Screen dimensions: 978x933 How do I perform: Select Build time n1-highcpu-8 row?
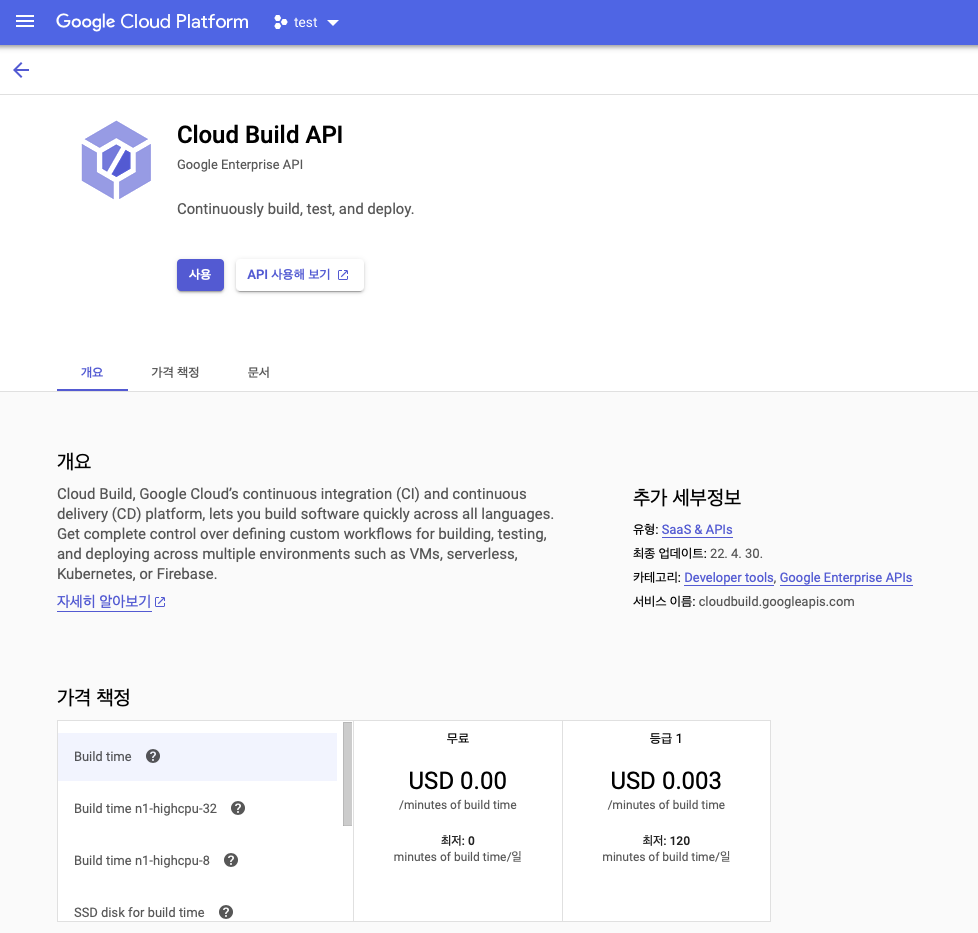[197, 861]
